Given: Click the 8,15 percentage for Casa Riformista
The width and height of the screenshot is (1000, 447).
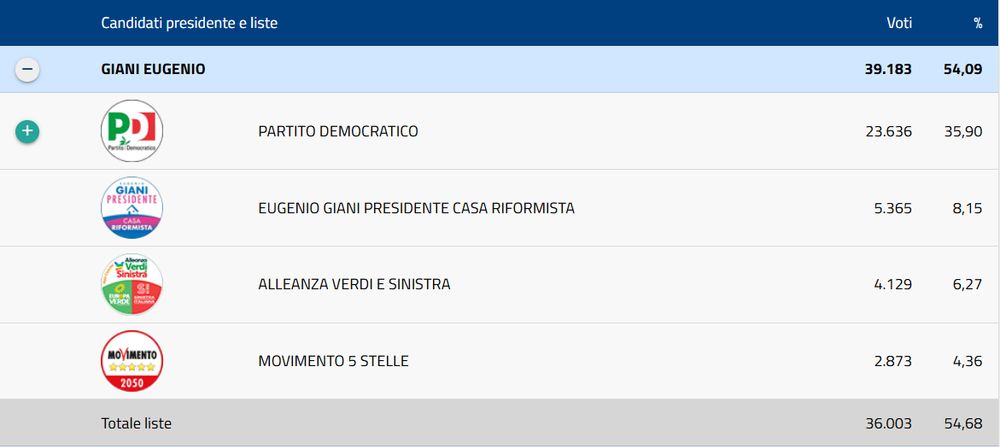Looking at the screenshot, I should click(x=967, y=209).
